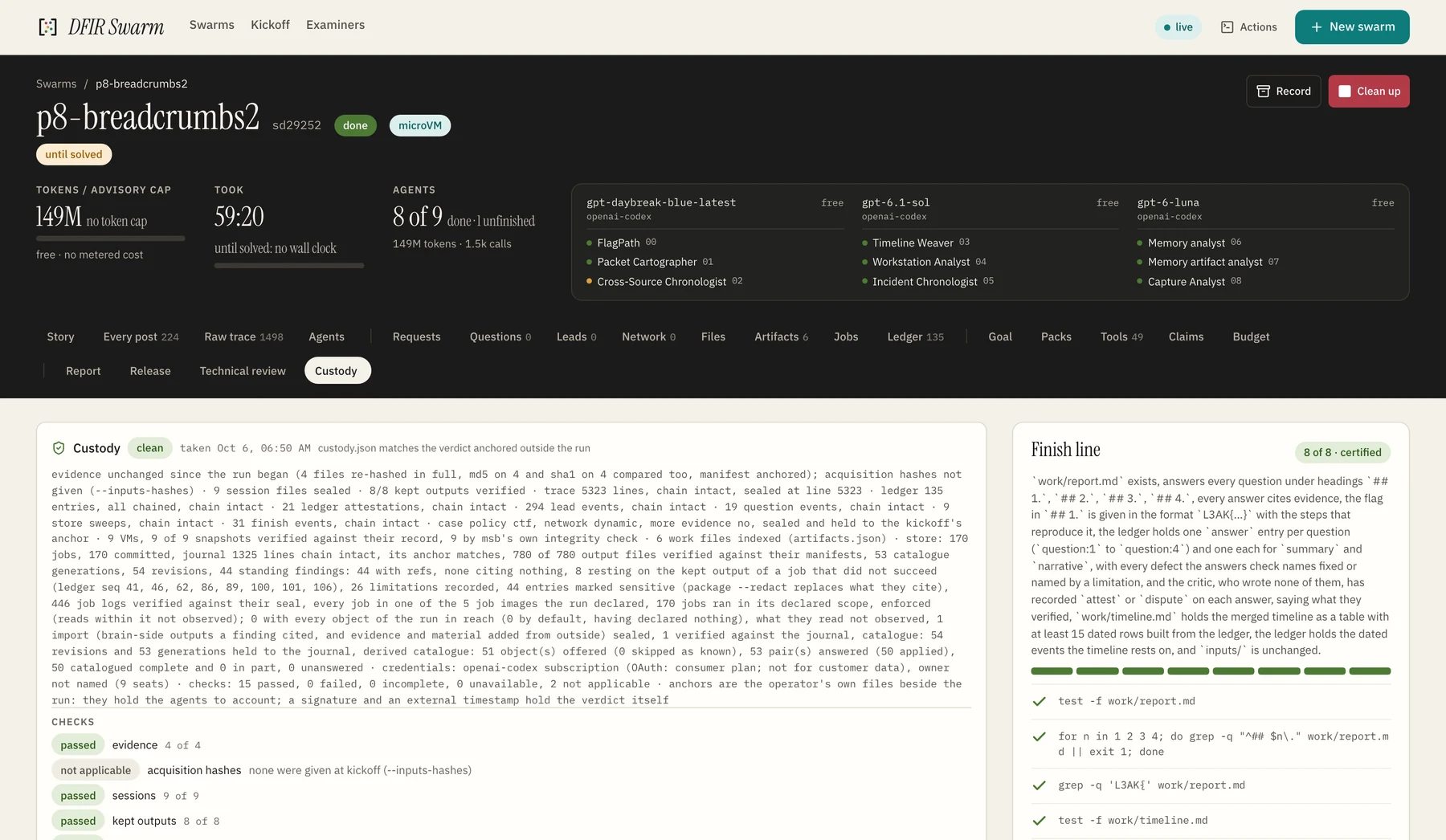The height and width of the screenshot is (840, 1446).
Task: Click the microVM badge
Action: point(420,125)
